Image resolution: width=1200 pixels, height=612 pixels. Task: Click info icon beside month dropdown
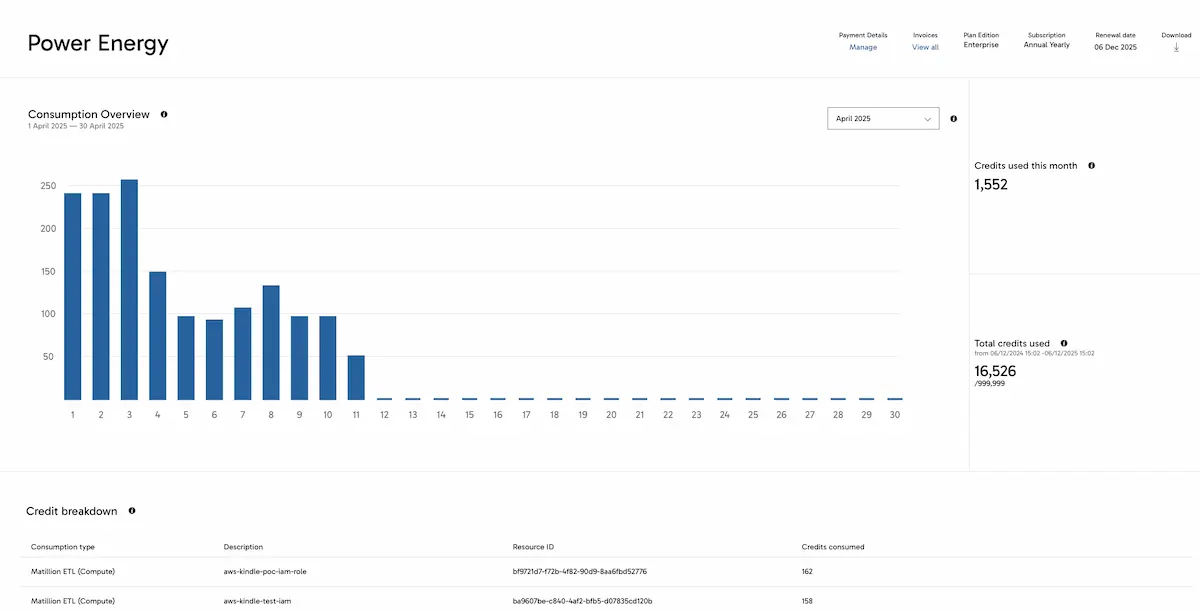(953, 118)
